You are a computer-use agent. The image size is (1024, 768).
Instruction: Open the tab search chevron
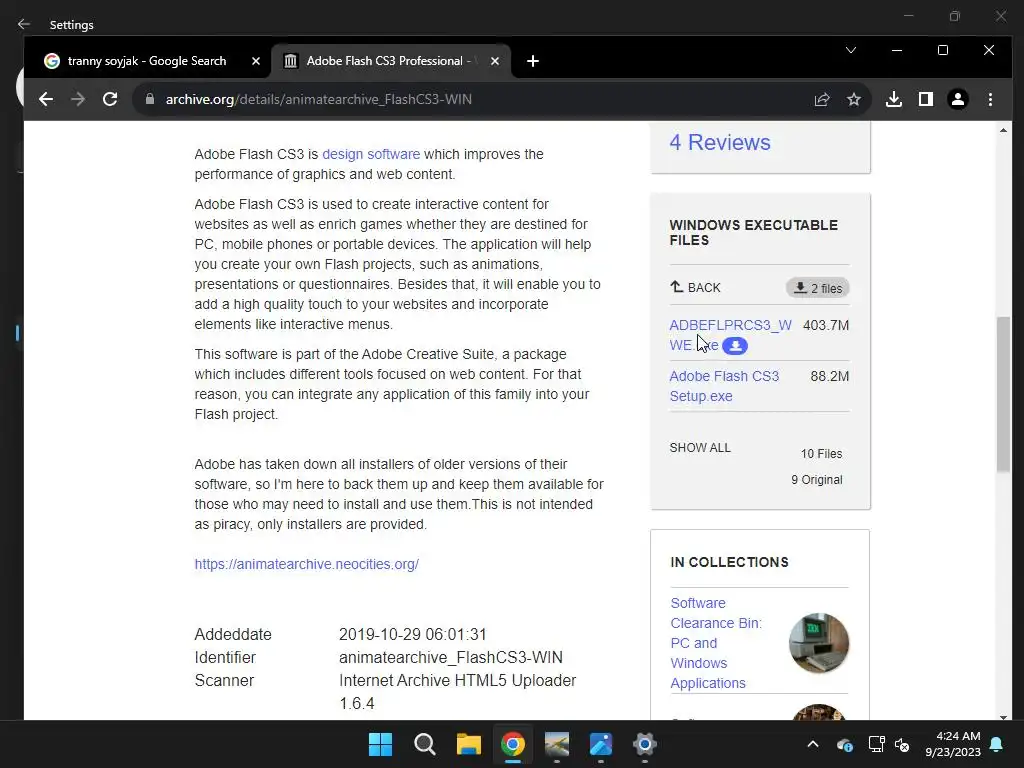850,50
